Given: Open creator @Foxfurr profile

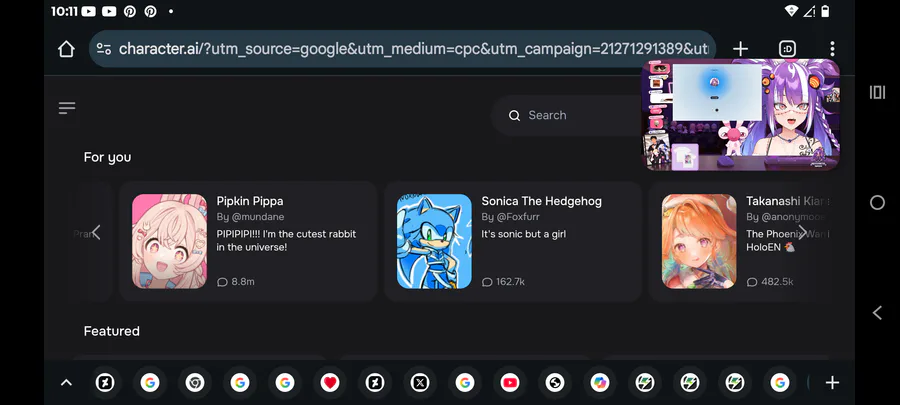Looking at the screenshot, I should click(x=510, y=217).
